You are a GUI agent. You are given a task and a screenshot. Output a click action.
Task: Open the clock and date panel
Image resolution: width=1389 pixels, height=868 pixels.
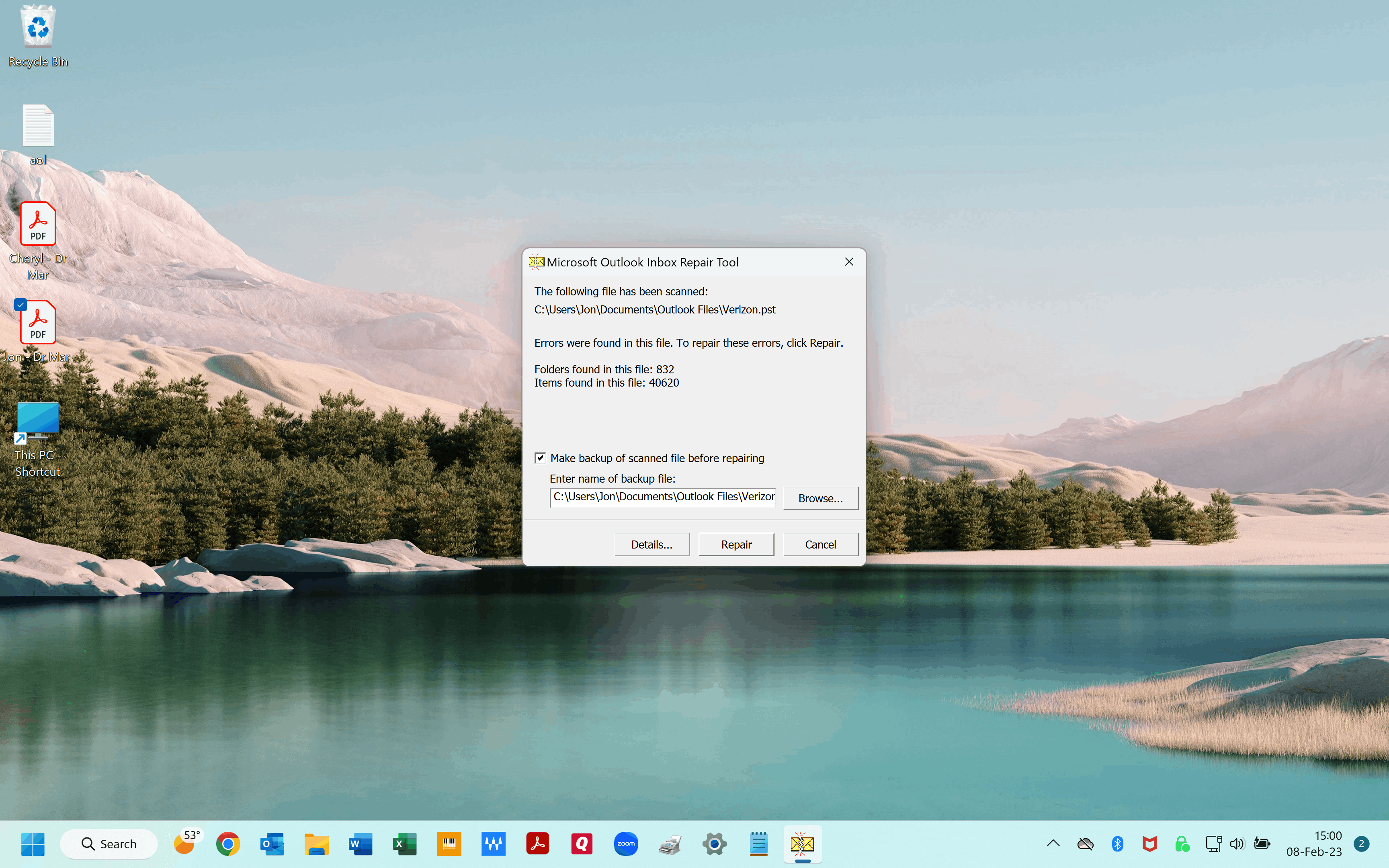[x=1313, y=843]
